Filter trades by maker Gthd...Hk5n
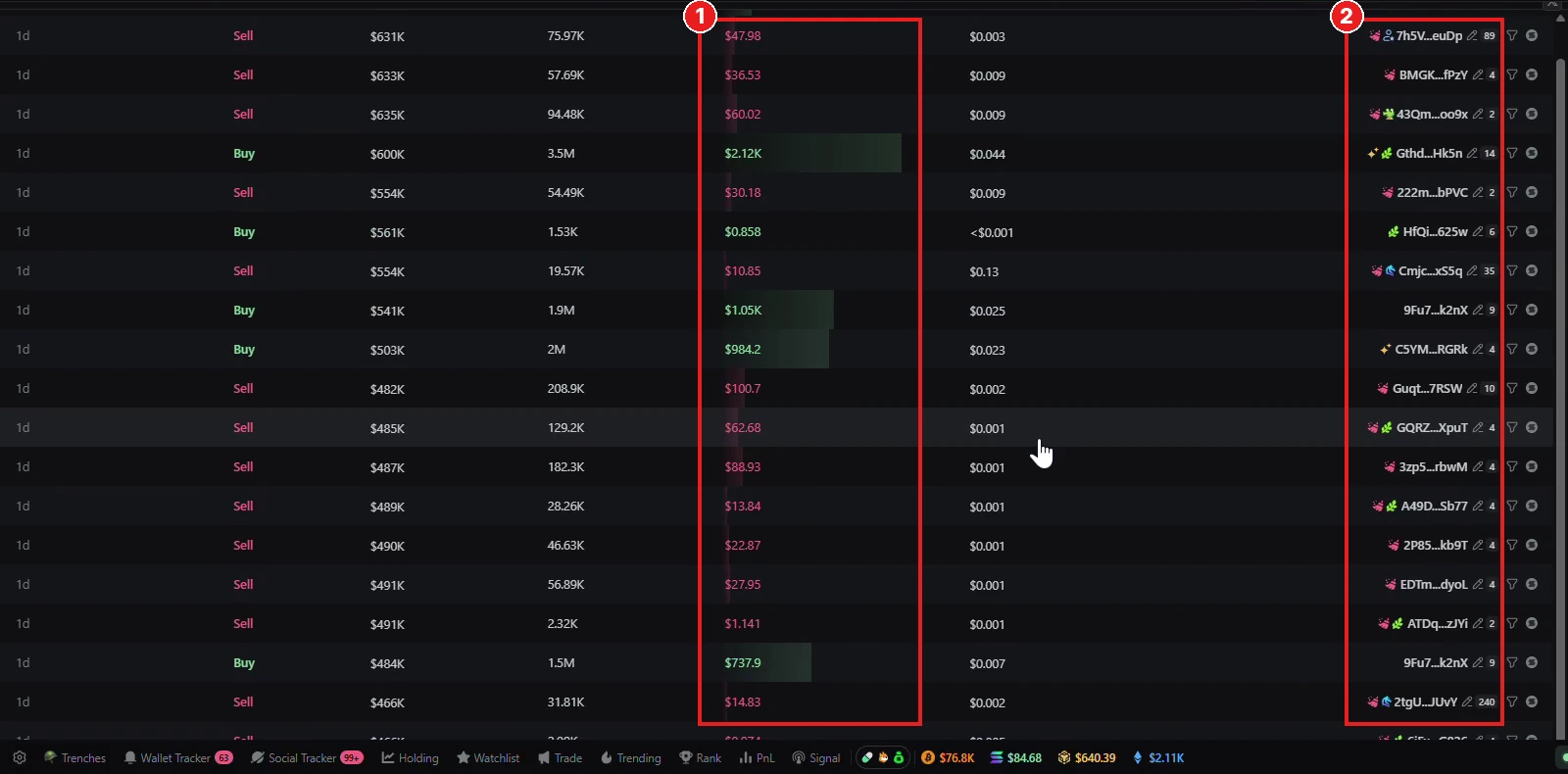The image size is (1568, 774). click(1512, 153)
